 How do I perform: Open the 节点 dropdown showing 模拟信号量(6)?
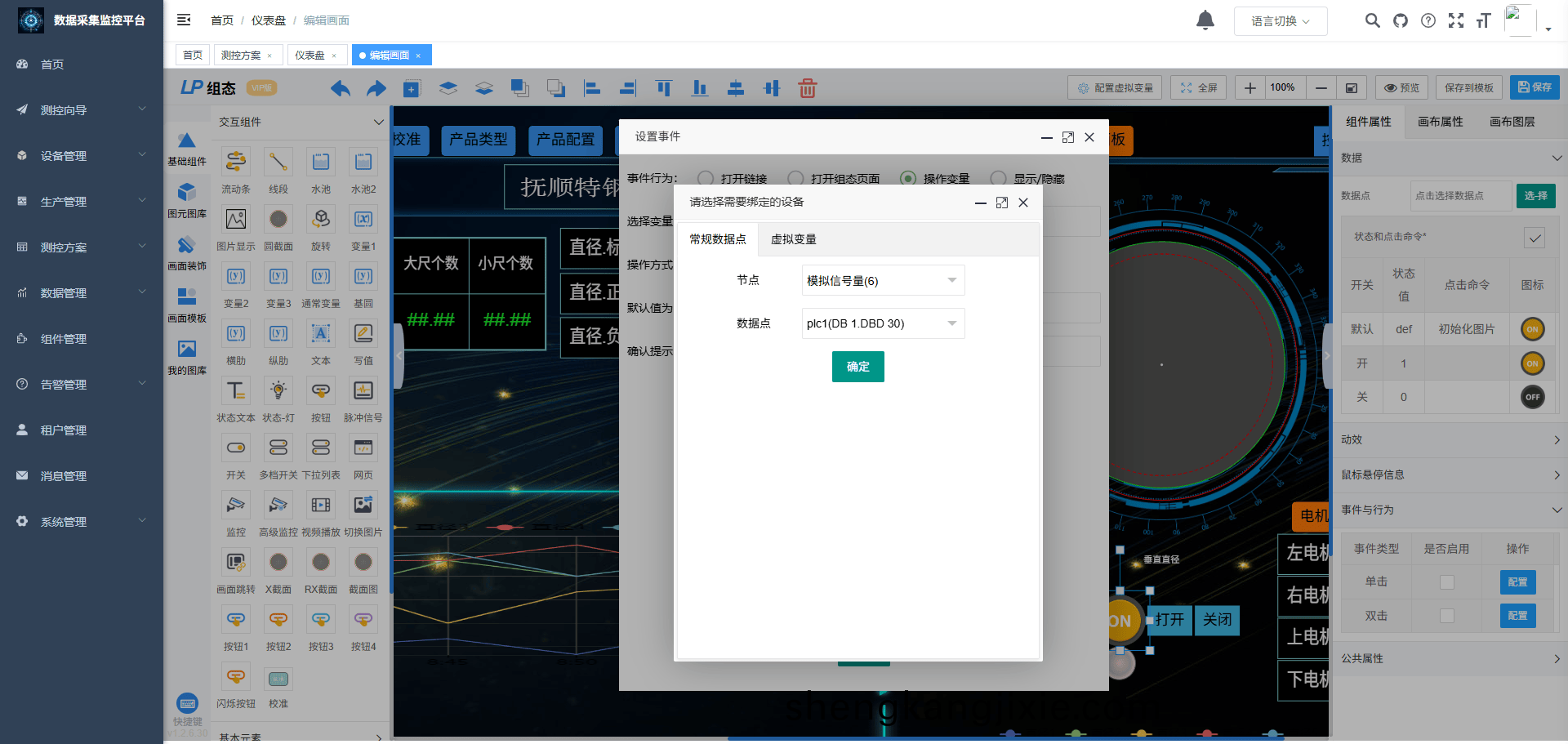tap(882, 280)
